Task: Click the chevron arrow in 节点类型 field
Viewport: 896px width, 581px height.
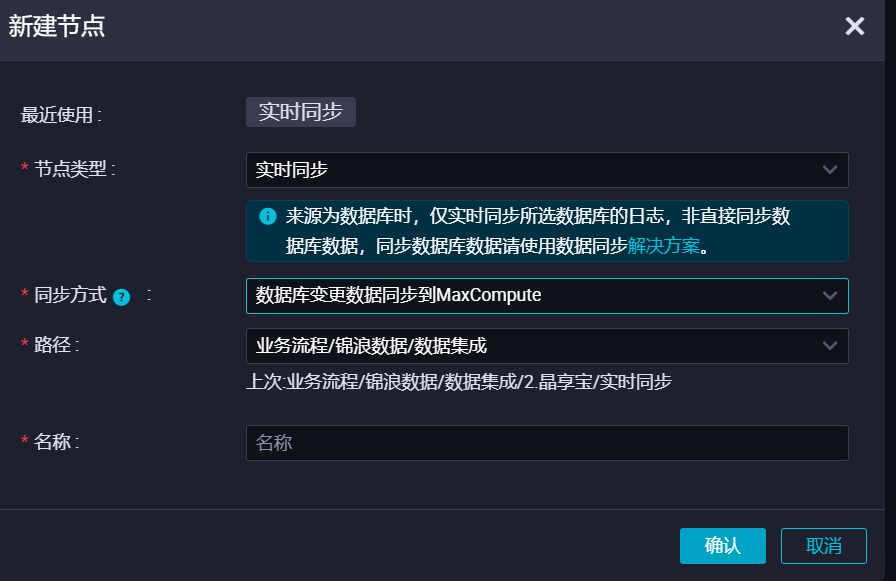Action: pos(829,170)
